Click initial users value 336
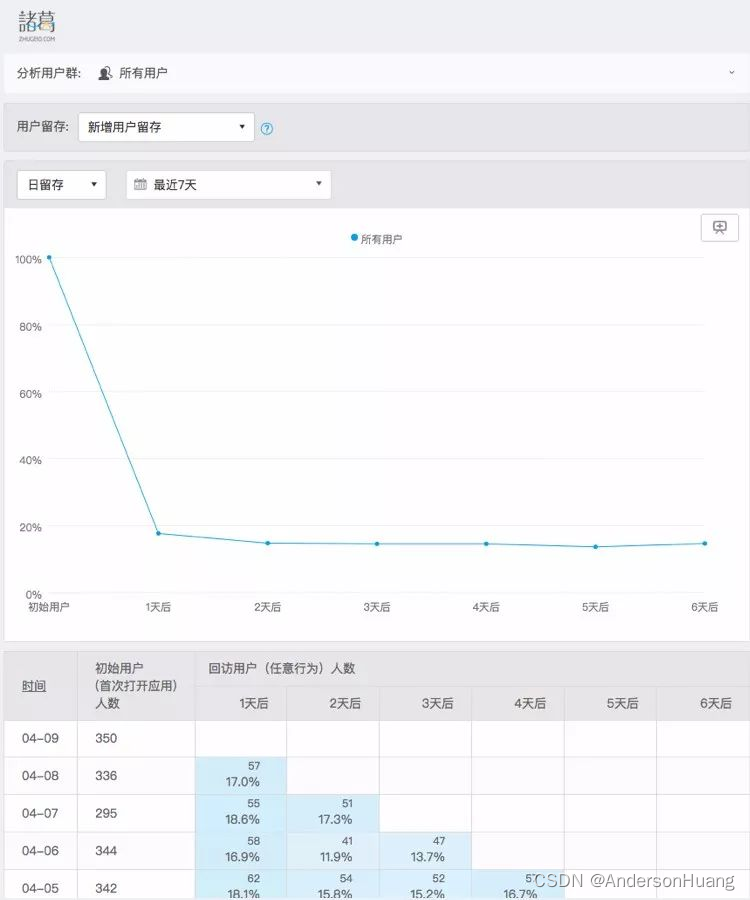 (106, 775)
